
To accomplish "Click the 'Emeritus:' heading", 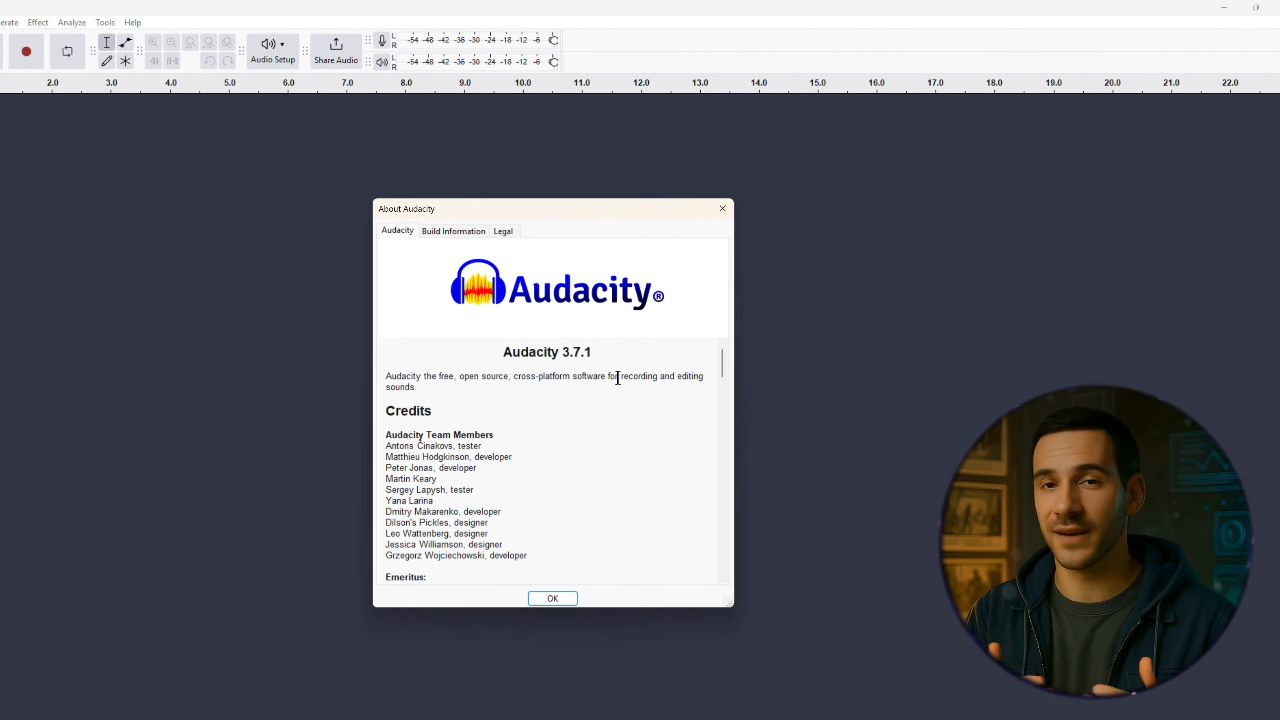I will point(405,577).
